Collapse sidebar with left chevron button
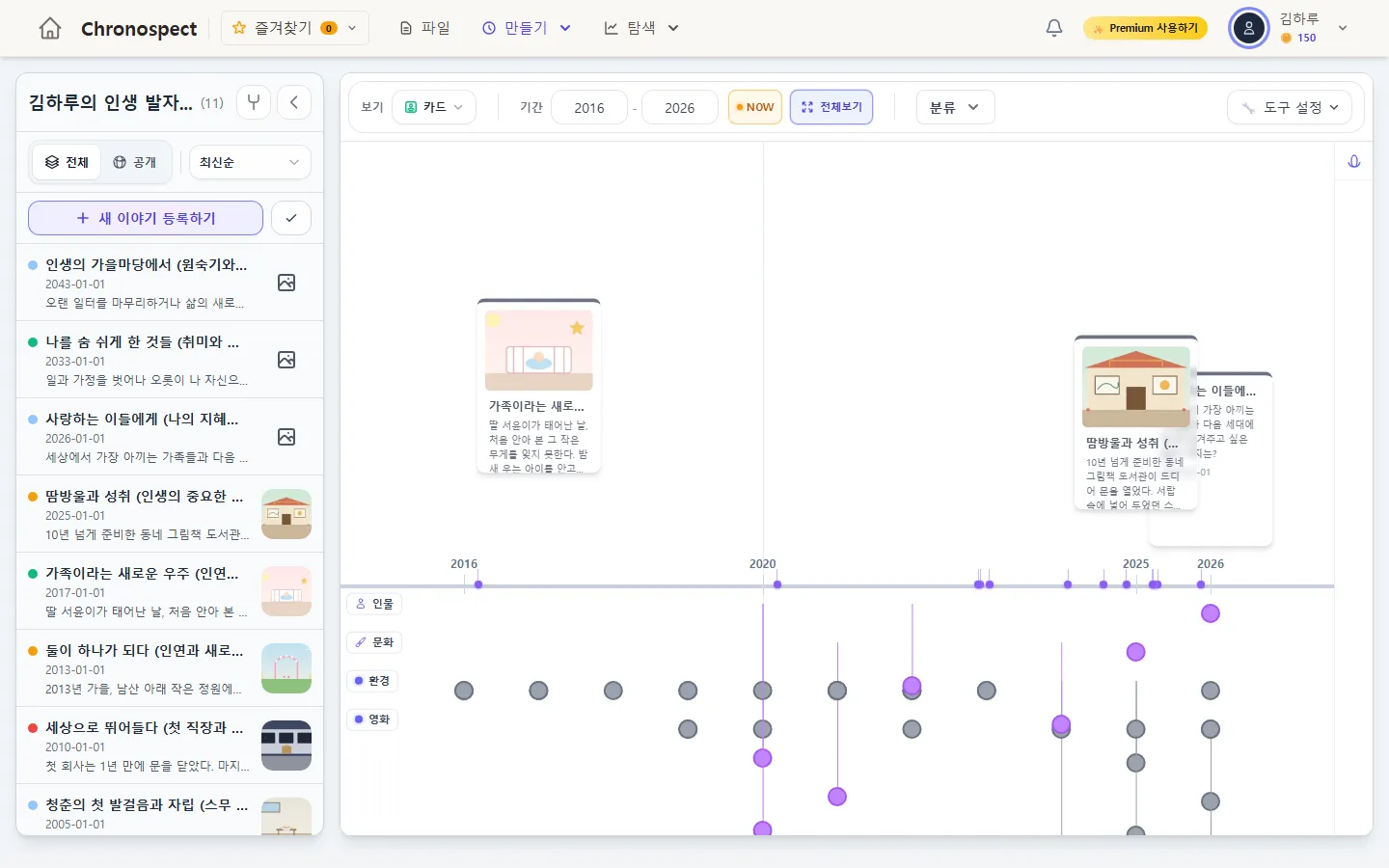The height and width of the screenshot is (868, 1389). (294, 102)
